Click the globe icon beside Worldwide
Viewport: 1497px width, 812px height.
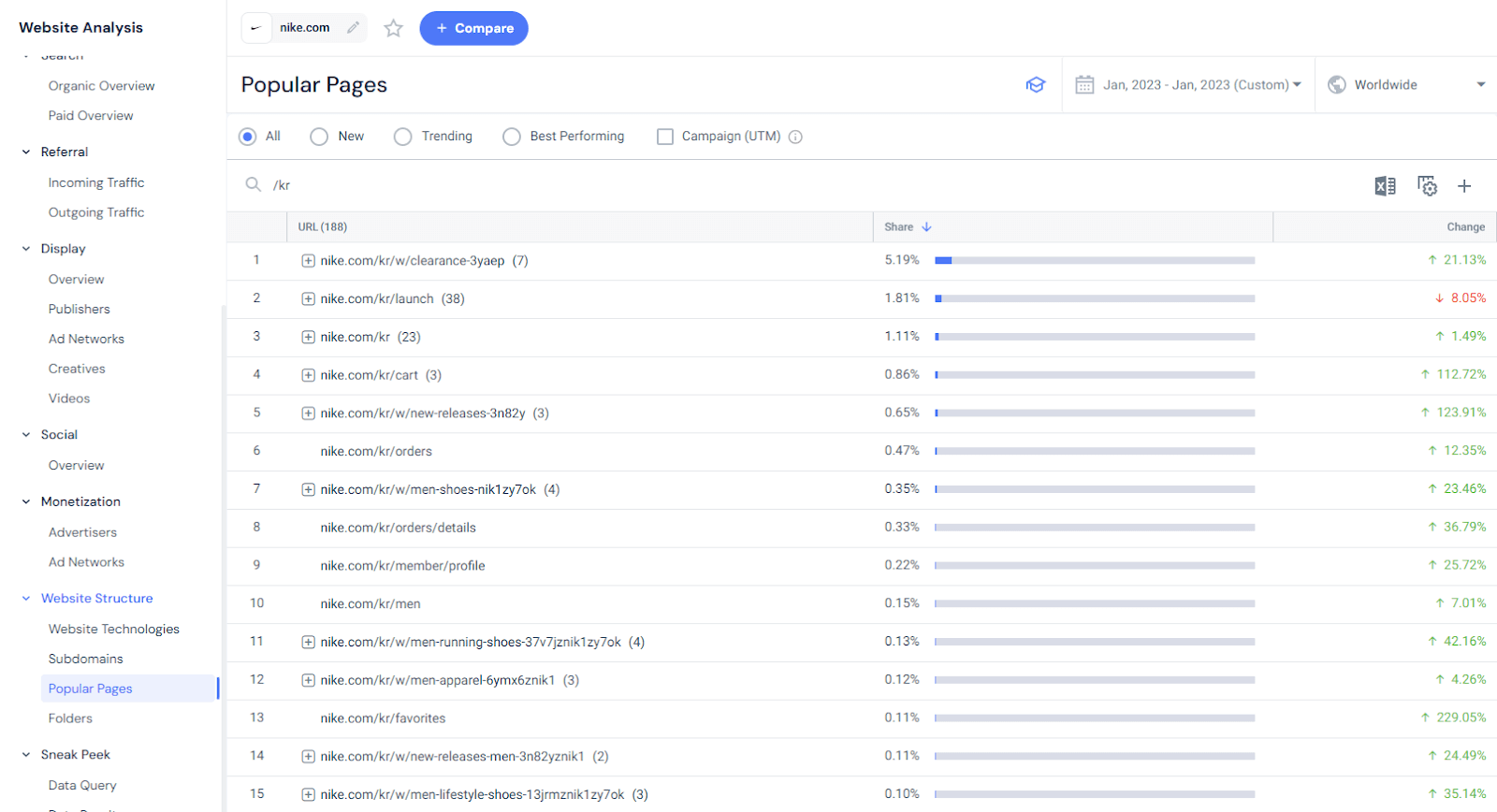point(1337,85)
